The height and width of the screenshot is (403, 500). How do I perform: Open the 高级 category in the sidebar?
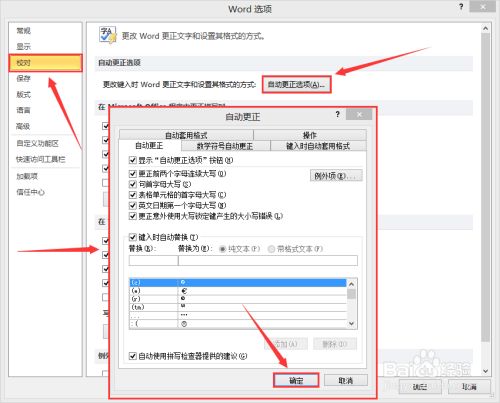[23, 126]
